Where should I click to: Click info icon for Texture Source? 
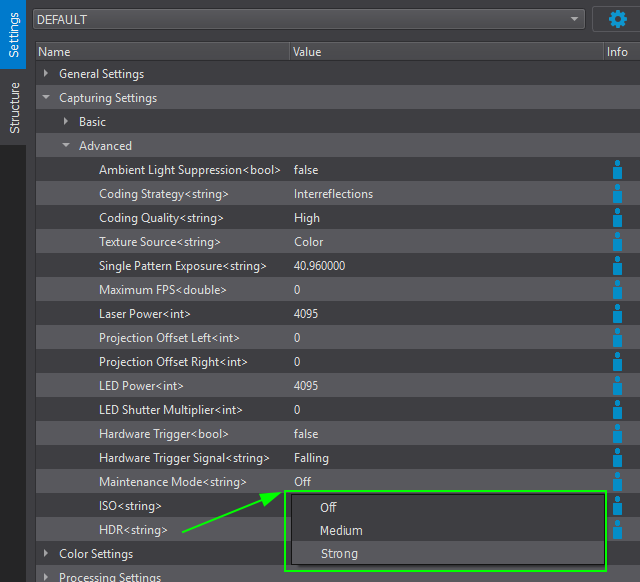pyautogui.click(x=617, y=242)
